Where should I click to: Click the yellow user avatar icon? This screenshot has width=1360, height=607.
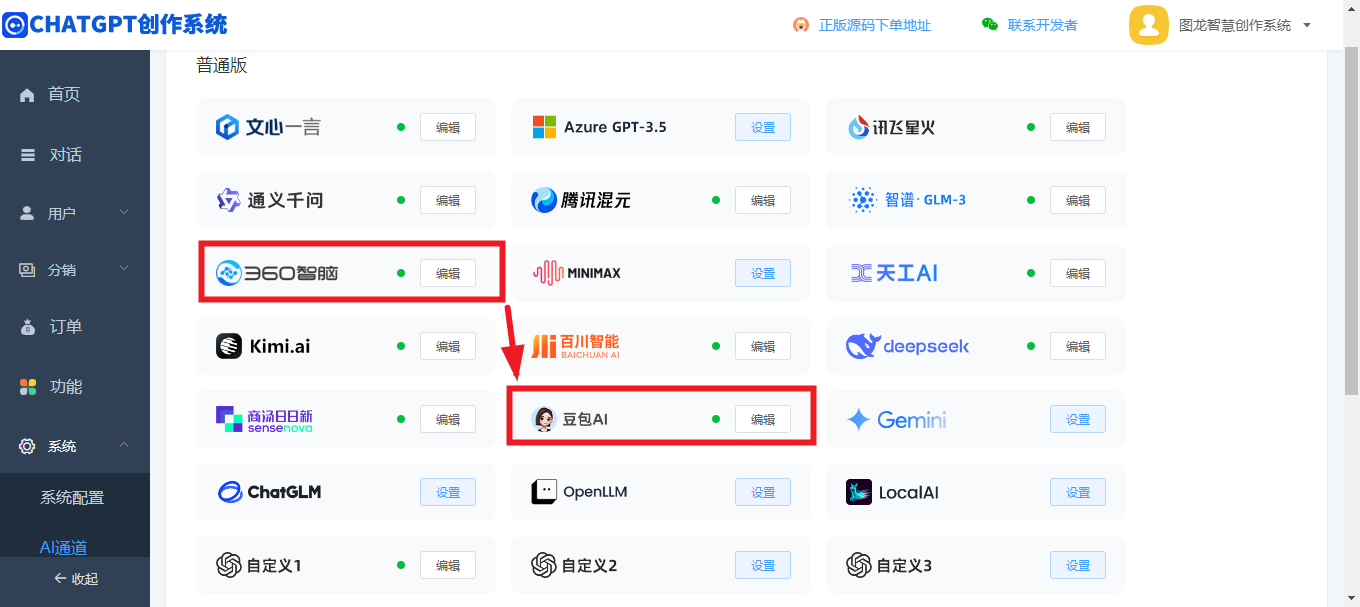[x=1149, y=25]
